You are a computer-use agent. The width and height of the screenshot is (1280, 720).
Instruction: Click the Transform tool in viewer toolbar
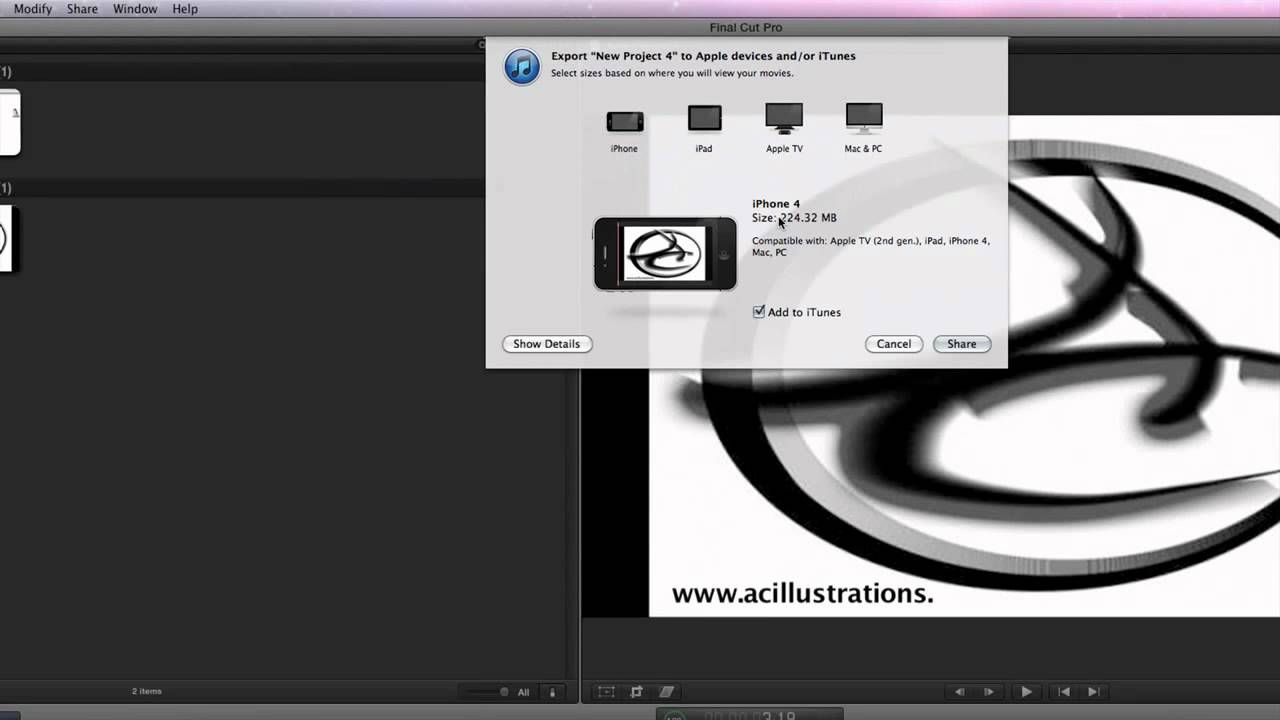click(x=606, y=692)
